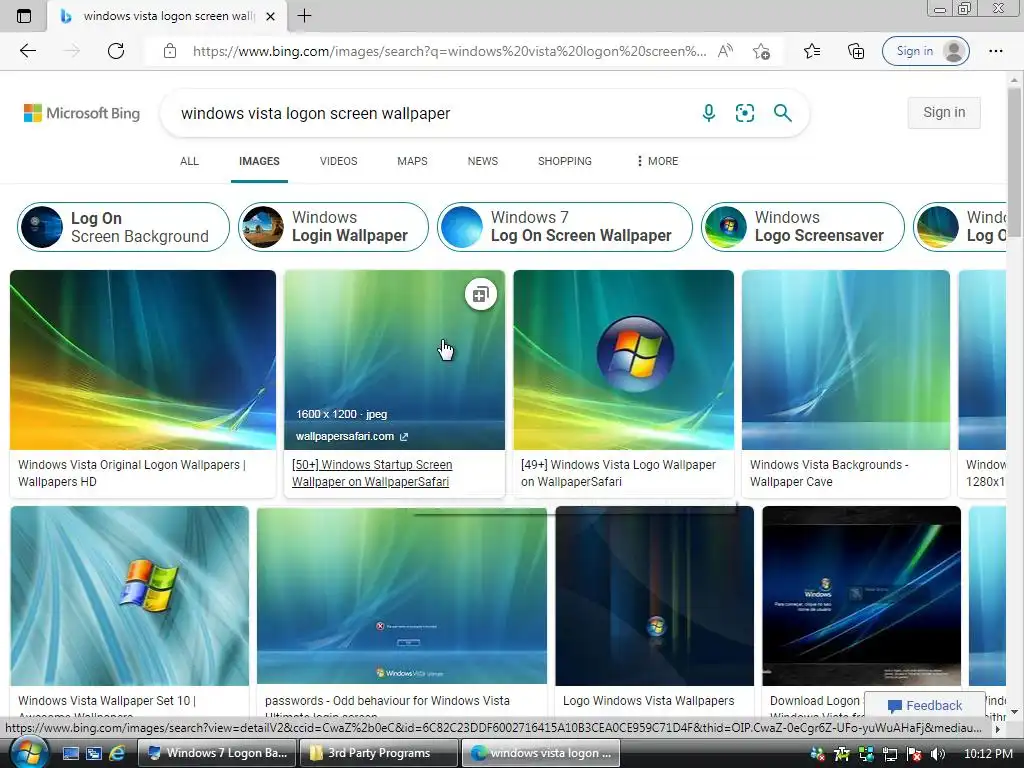Save image to collection icon on thumbnail
The image size is (1024, 768).
point(481,295)
